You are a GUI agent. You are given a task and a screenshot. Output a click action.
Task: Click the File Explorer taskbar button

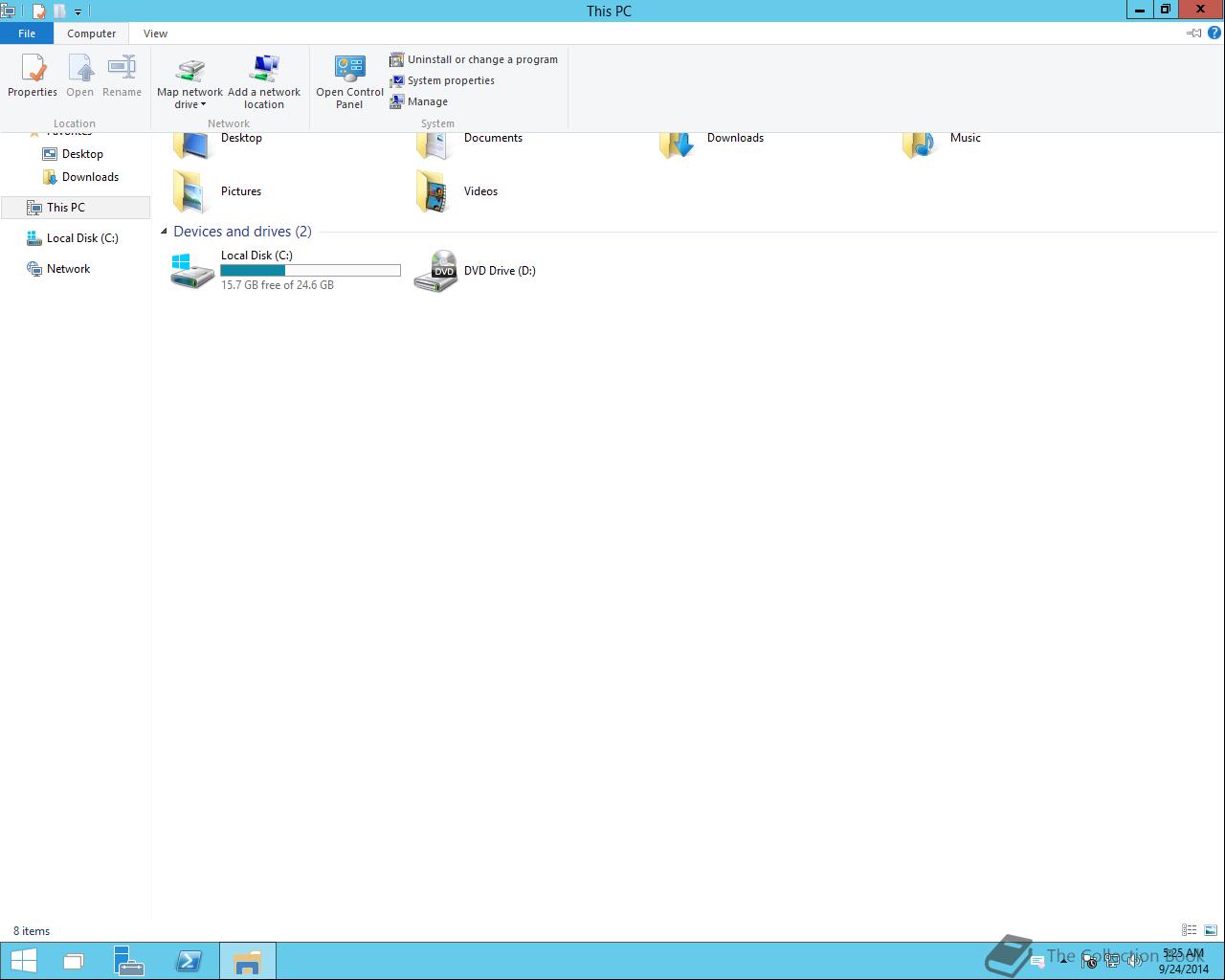click(248, 961)
